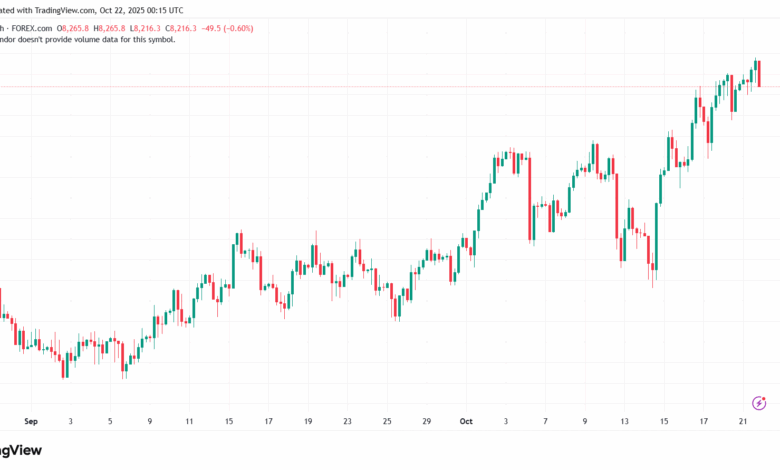
Task: Click the 7 date label on axis
Action: tap(545, 421)
